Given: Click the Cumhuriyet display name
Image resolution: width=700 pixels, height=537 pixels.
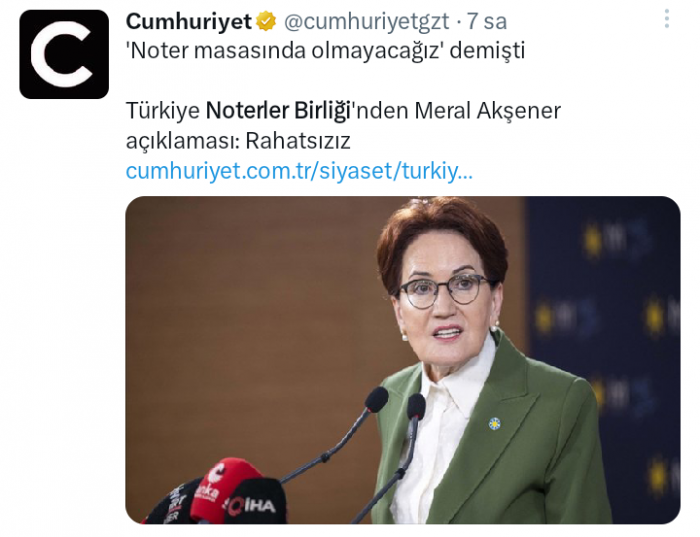Looking at the screenshot, I should click(189, 21).
